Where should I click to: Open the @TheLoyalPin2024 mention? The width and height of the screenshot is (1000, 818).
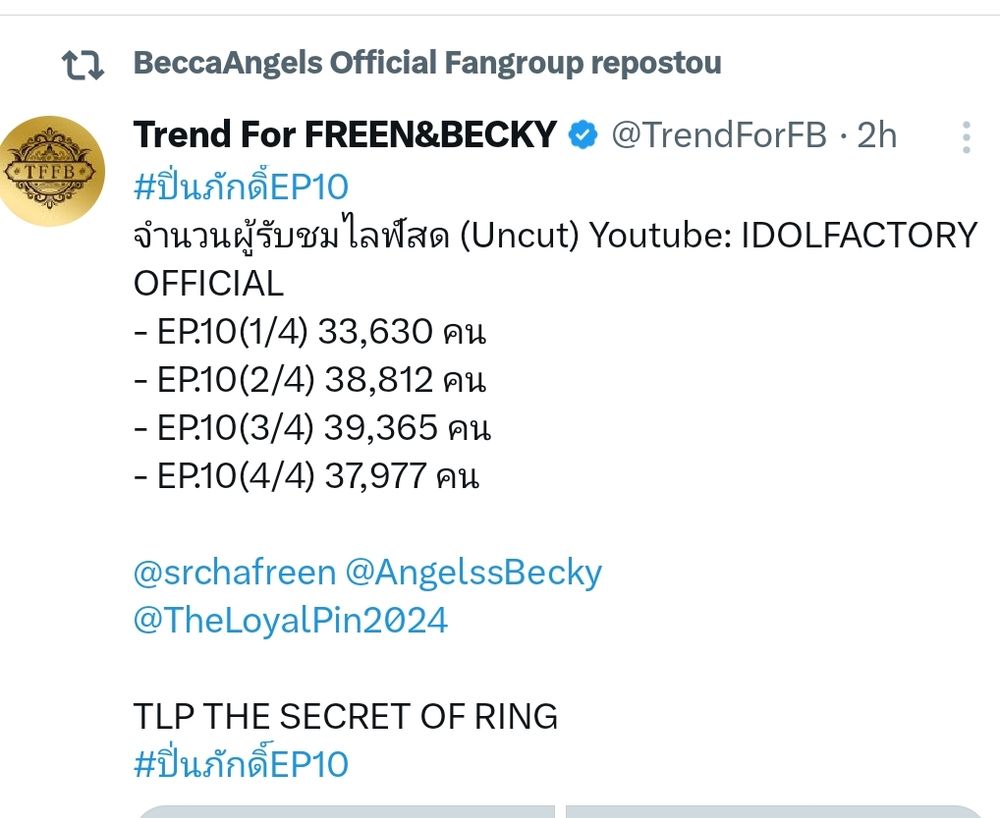pos(290,621)
